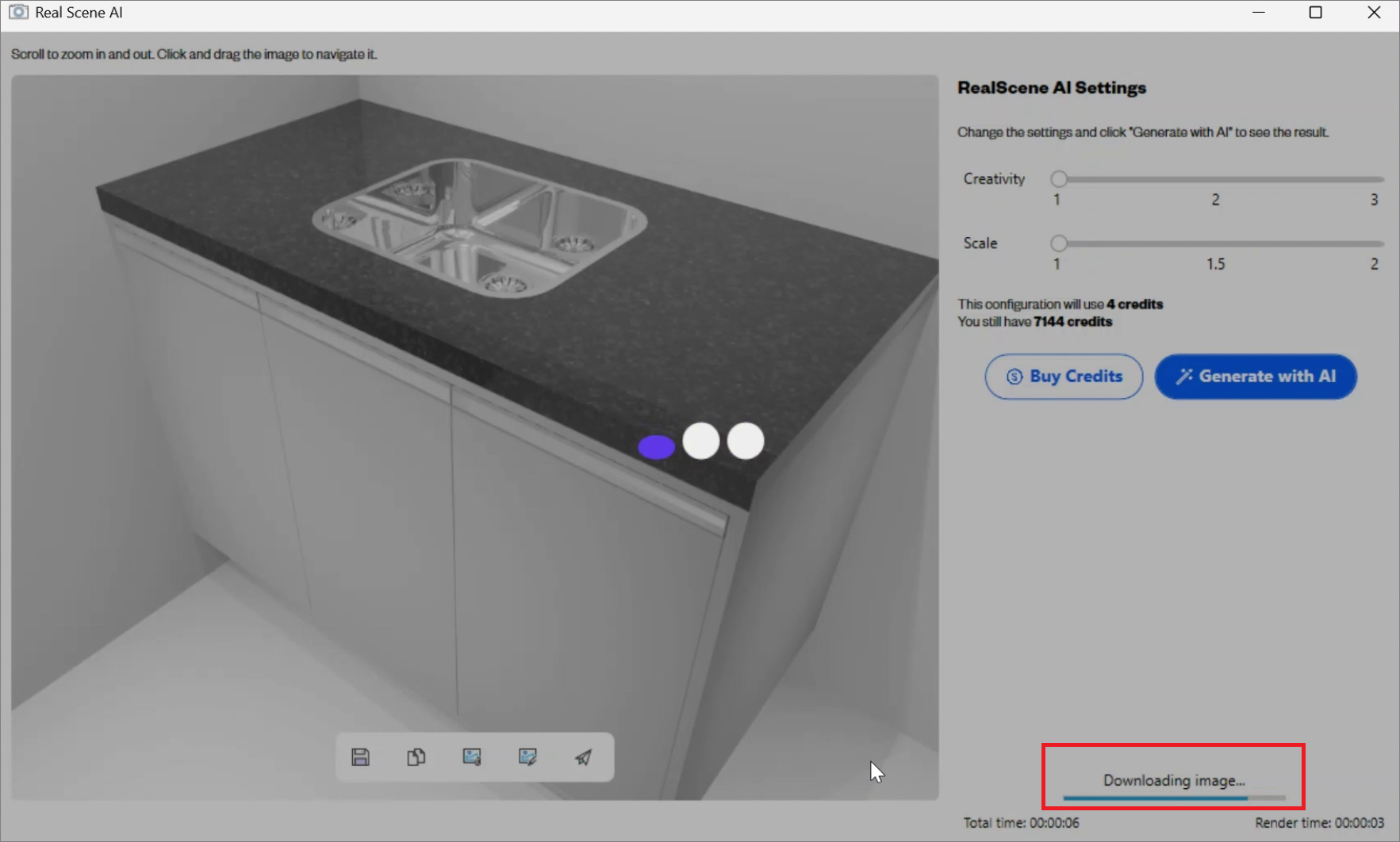Click the image with attachment icon
Viewport: 1400px width, 842px height.
pyautogui.click(x=472, y=757)
